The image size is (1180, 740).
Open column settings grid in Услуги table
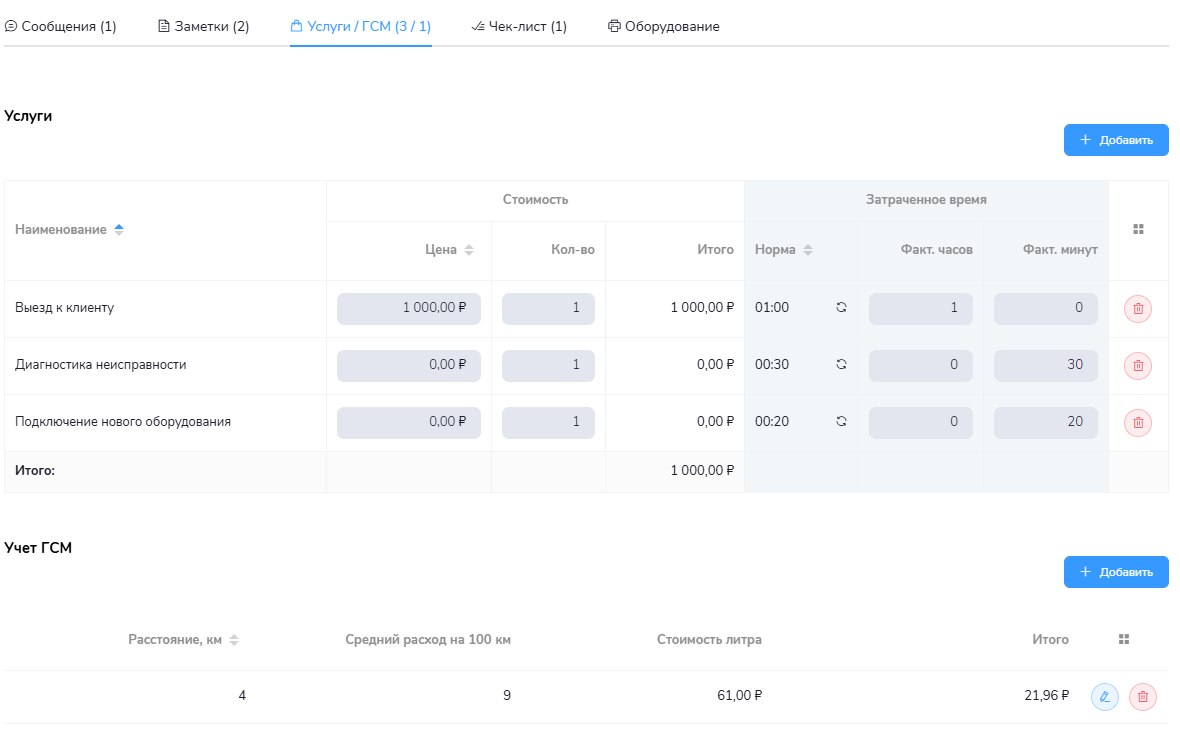pos(1138,229)
